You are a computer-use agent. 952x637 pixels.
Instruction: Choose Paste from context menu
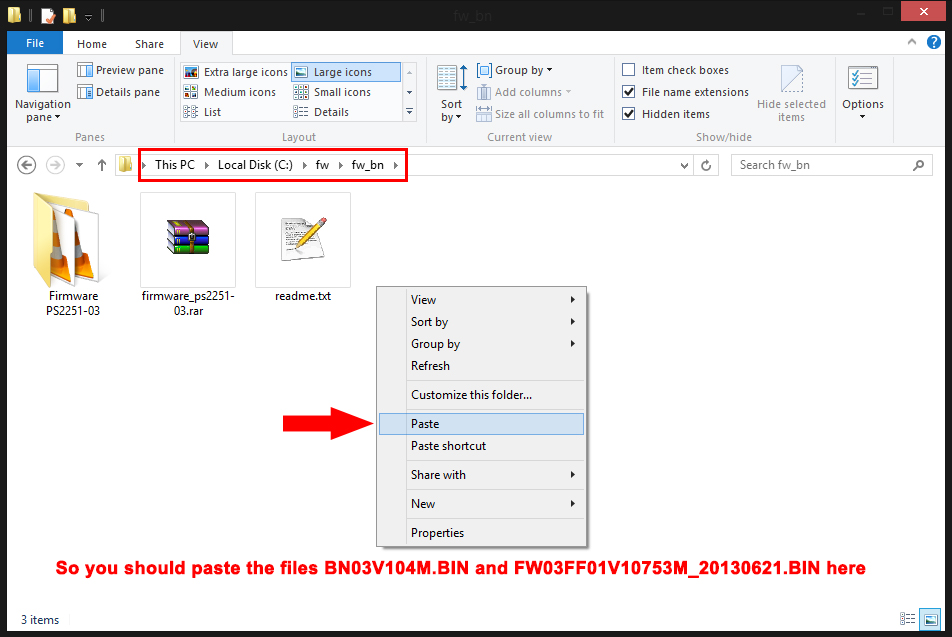(481, 424)
